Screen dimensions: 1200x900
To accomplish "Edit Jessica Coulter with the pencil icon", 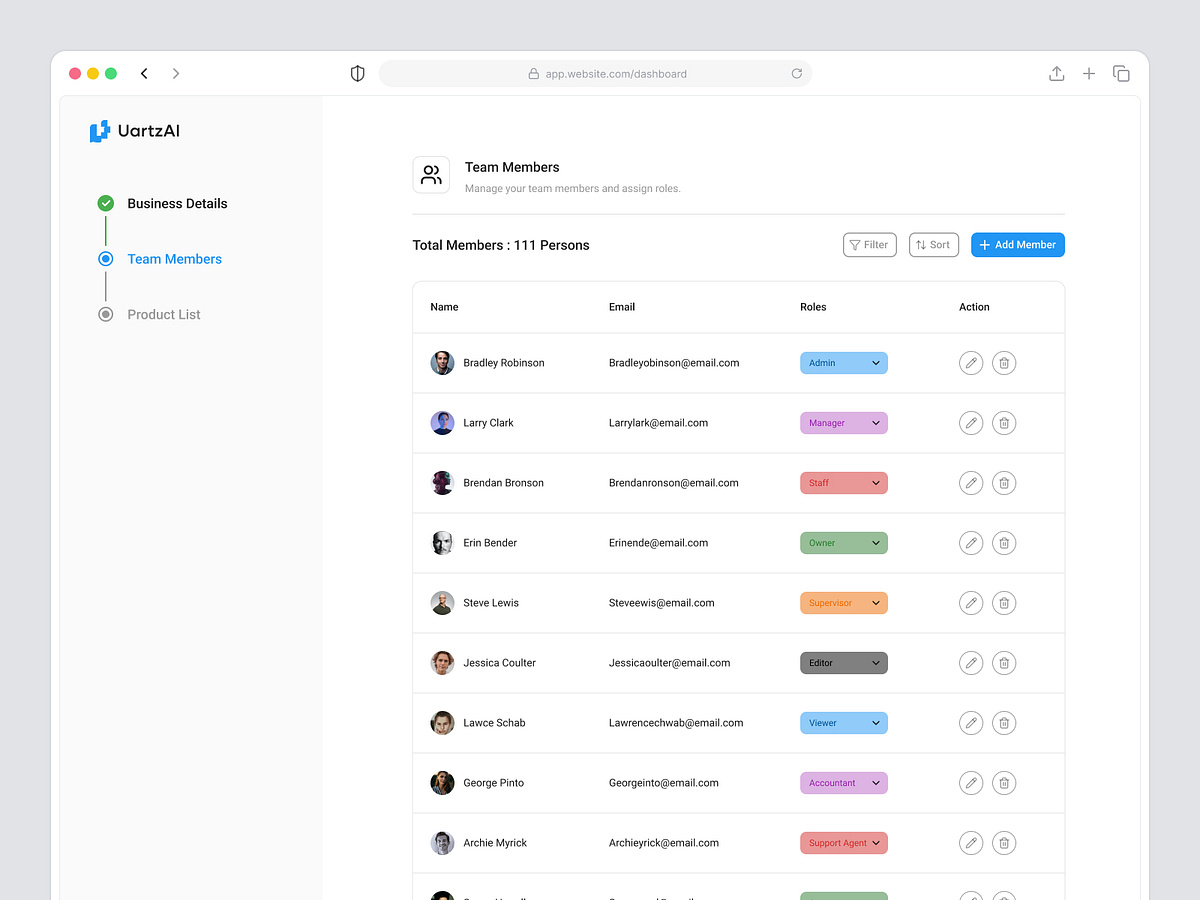I will click(x=970, y=662).
